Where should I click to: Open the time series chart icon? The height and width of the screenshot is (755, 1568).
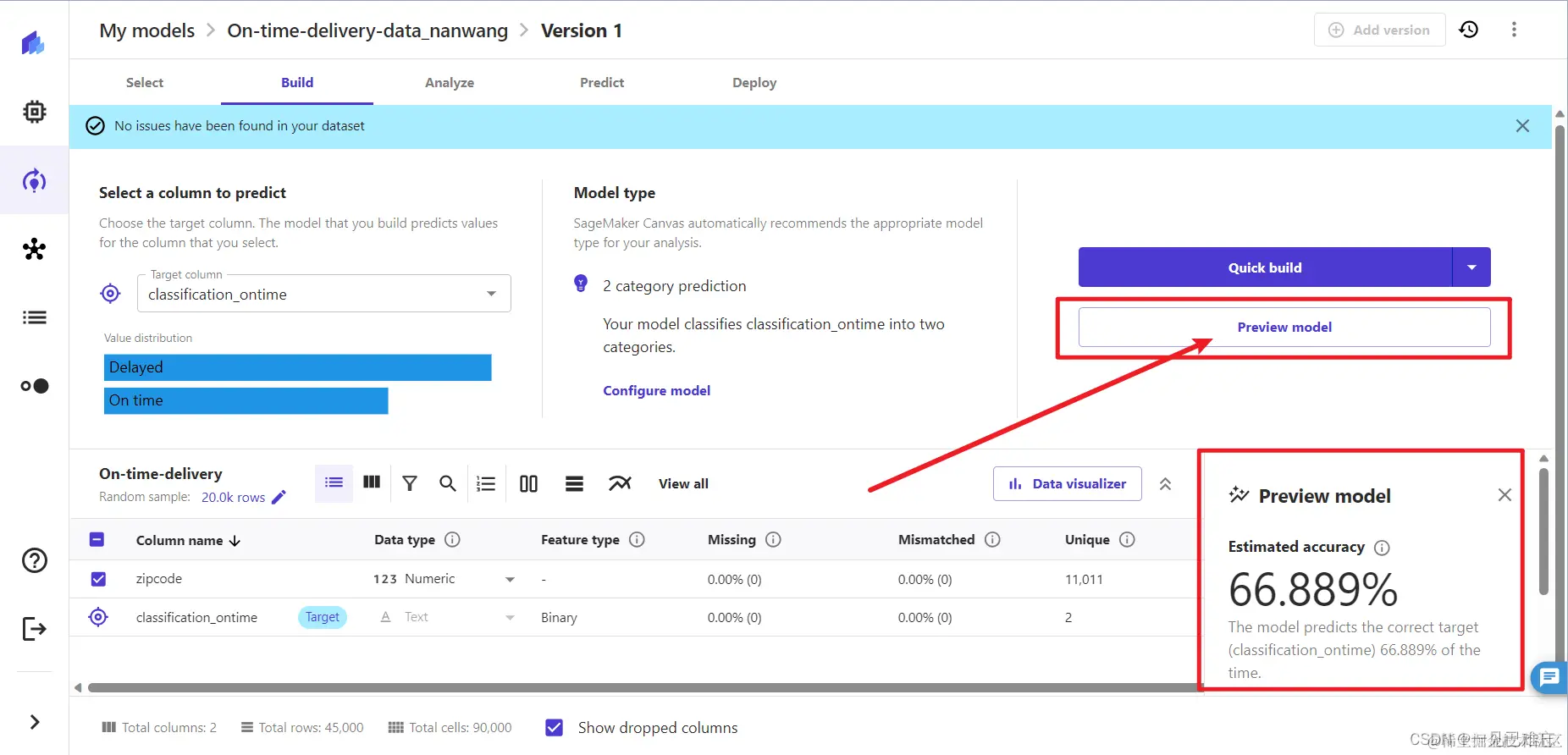[620, 483]
